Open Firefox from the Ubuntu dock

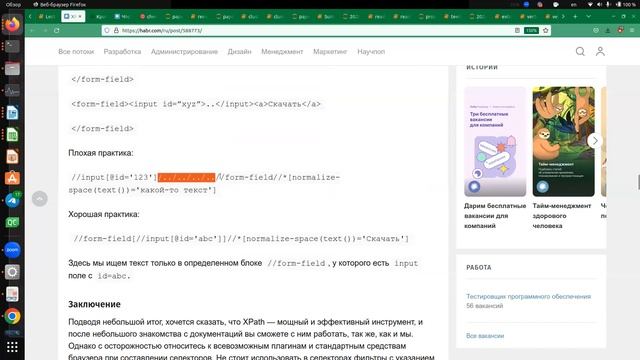click(x=12, y=24)
